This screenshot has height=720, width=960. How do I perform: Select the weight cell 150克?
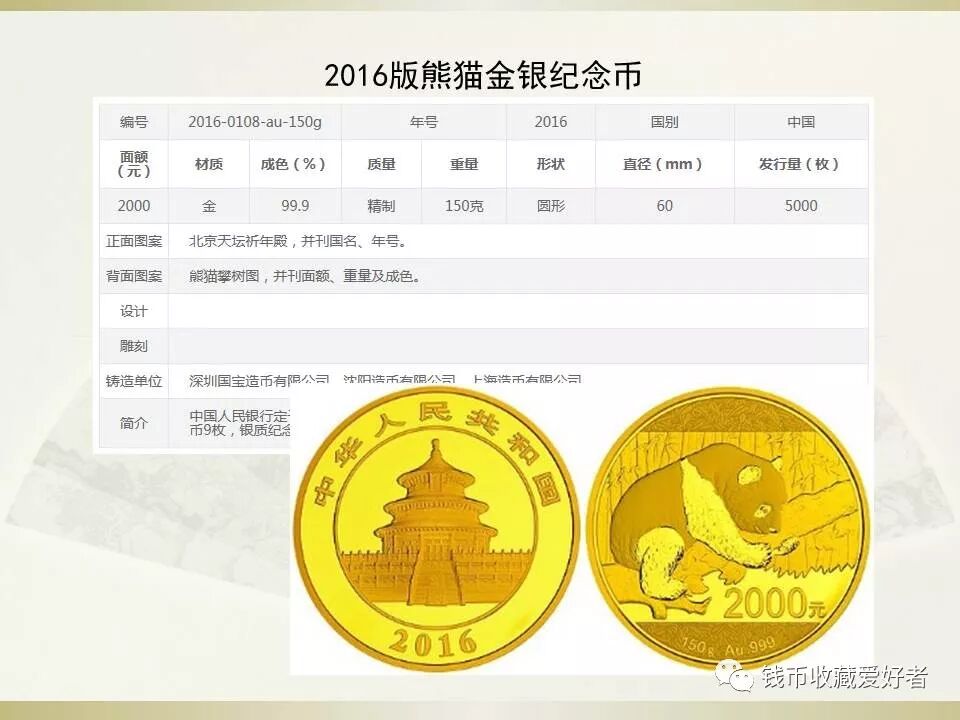(x=463, y=206)
